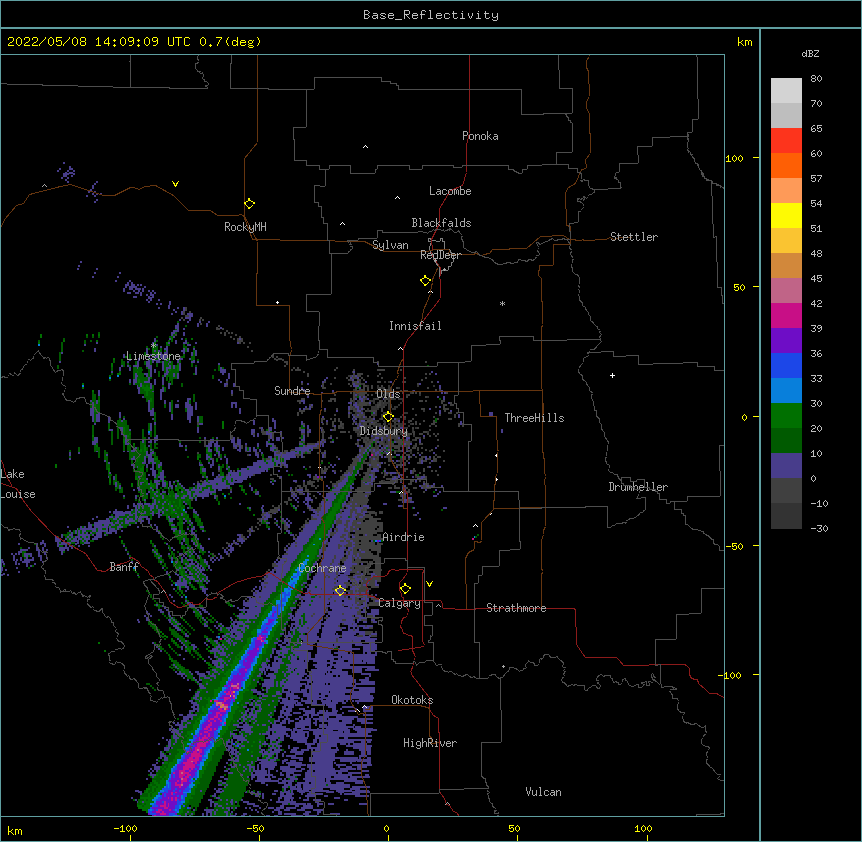Screen dimensions: 862x842
Task: Click the yellow marker below Cochrane
Action: 340,590
